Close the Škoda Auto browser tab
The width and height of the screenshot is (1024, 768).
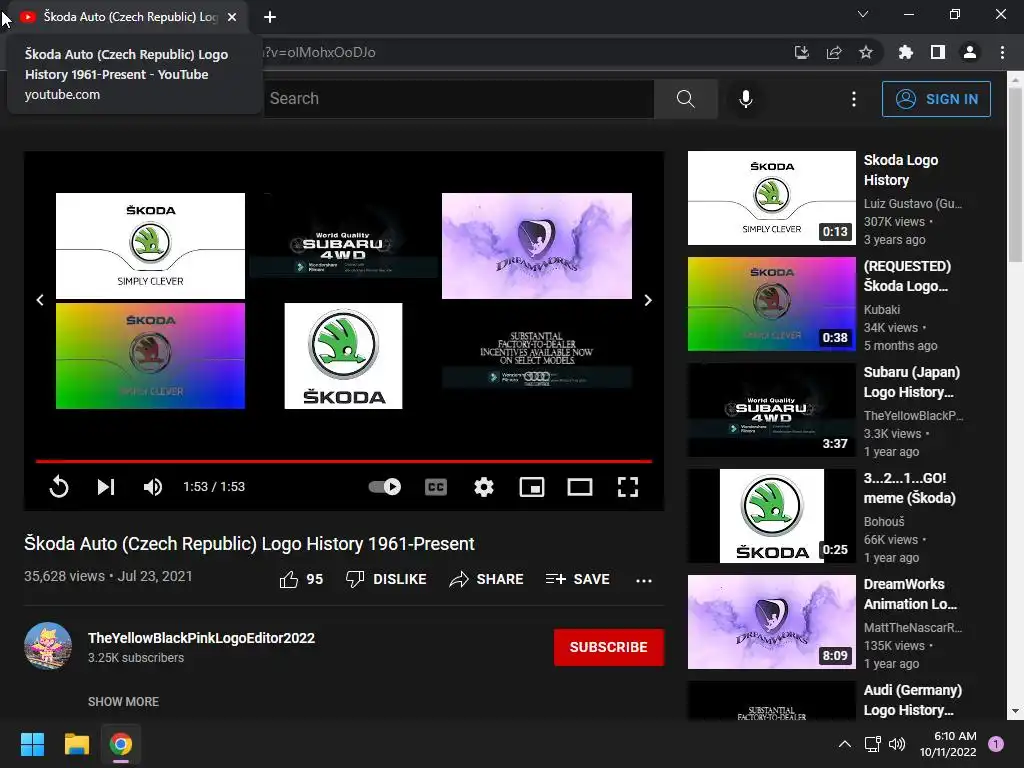tap(232, 17)
